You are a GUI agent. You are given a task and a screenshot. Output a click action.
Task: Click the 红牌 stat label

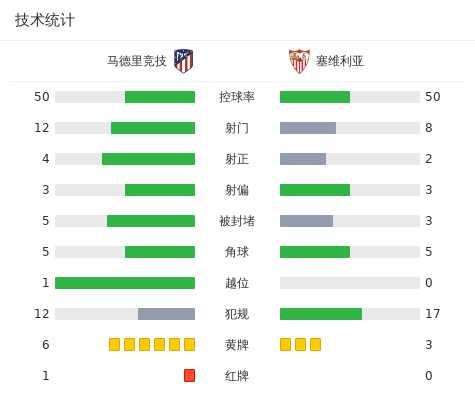[x=237, y=376]
